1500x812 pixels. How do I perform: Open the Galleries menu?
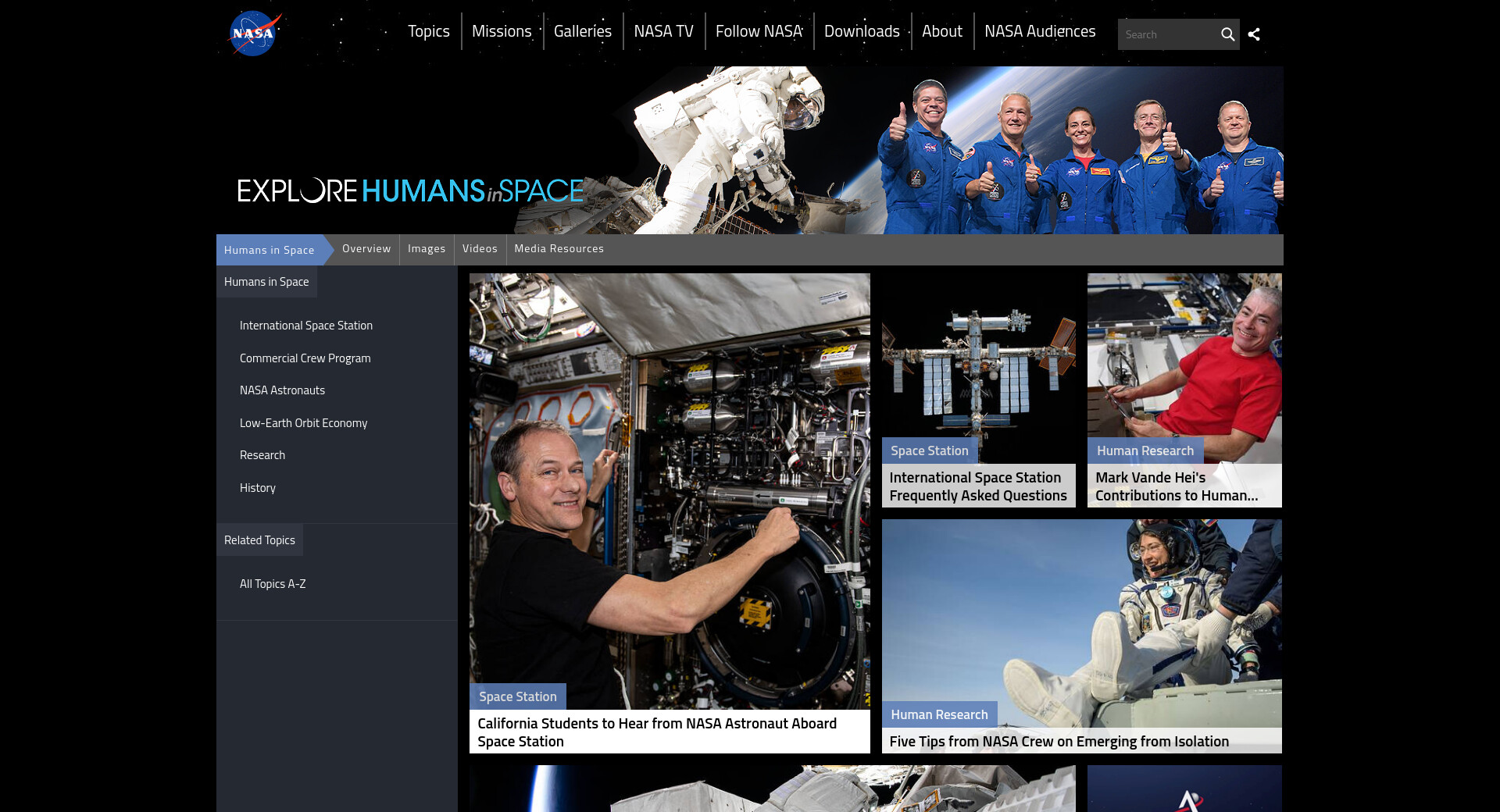[x=583, y=31]
